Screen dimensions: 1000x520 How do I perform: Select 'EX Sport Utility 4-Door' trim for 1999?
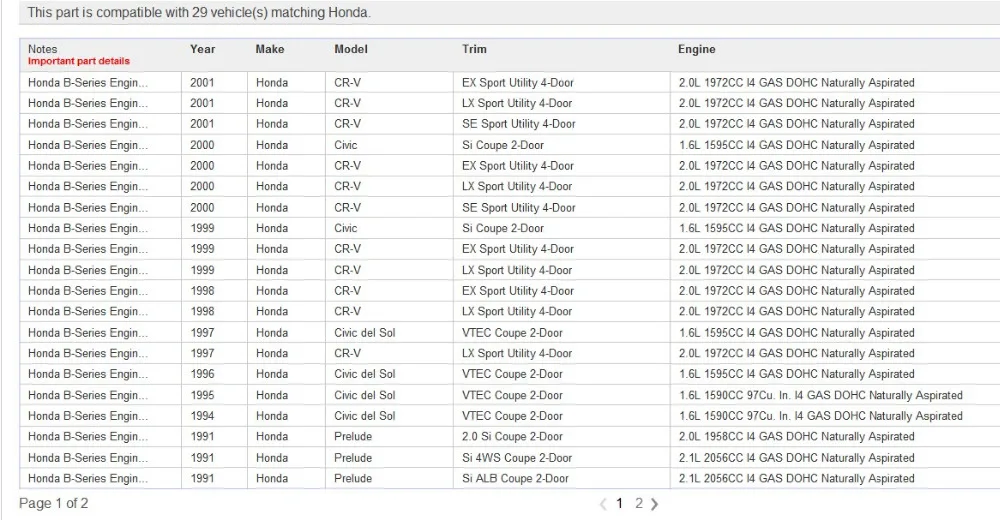click(x=517, y=249)
